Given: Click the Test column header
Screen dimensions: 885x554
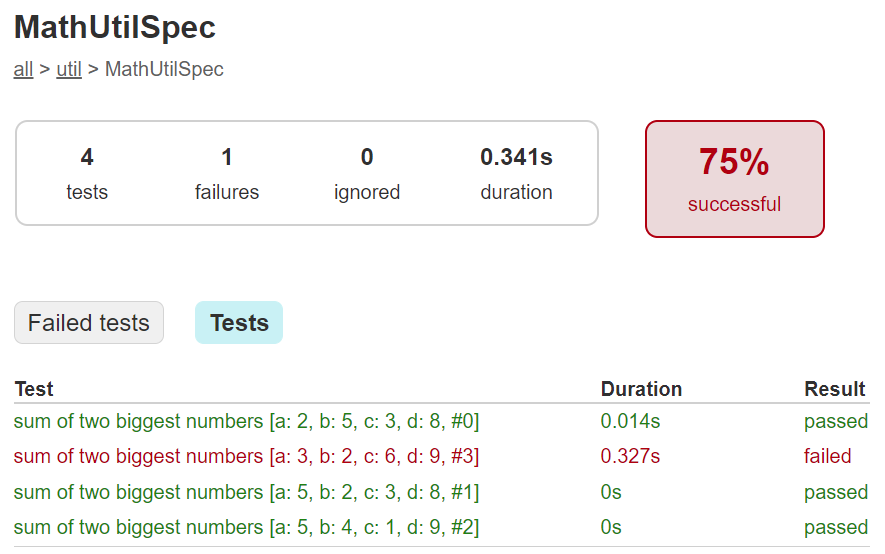Looking at the screenshot, I should [34, 389].
